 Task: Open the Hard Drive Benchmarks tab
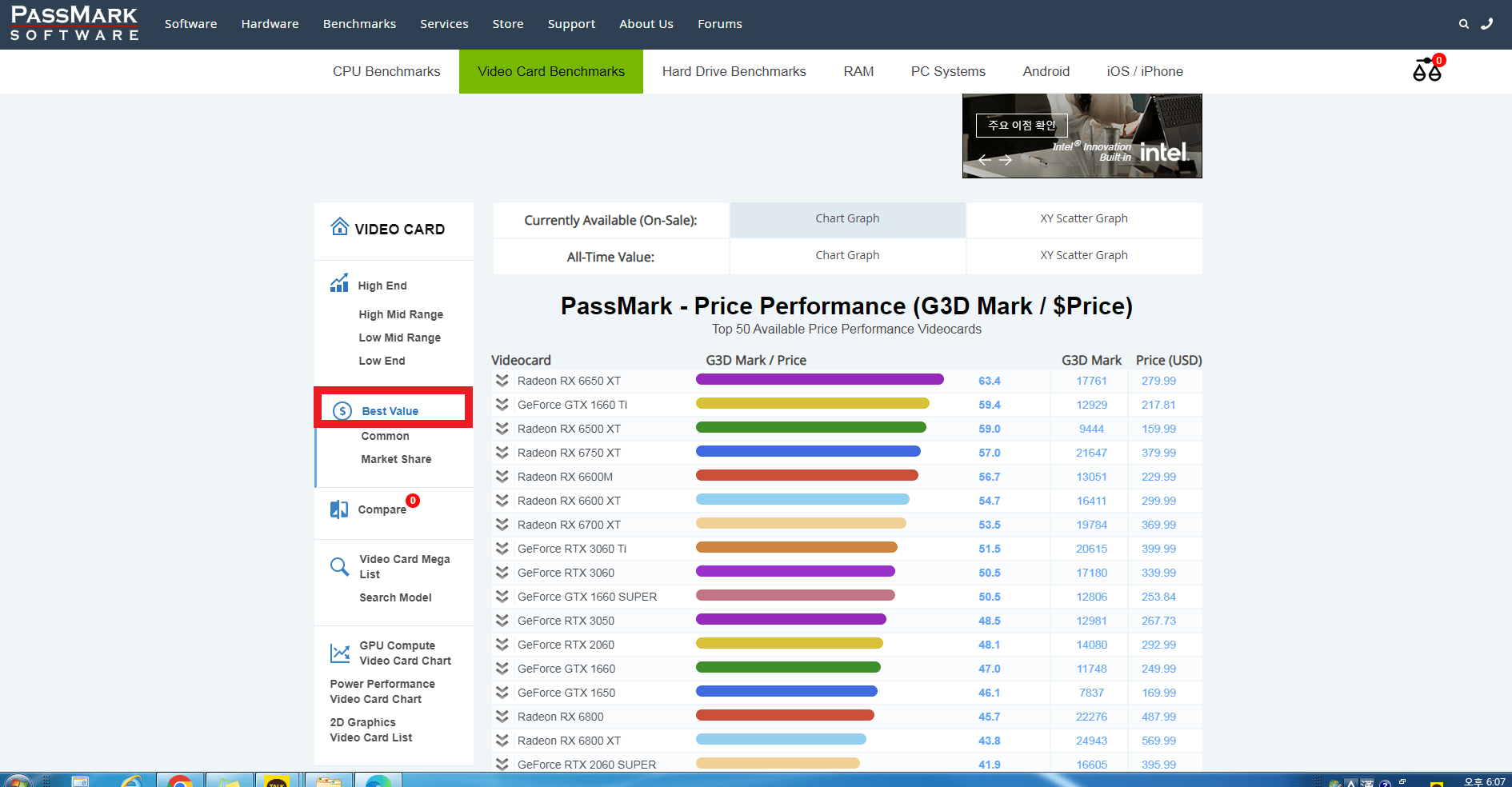(734, 71)
